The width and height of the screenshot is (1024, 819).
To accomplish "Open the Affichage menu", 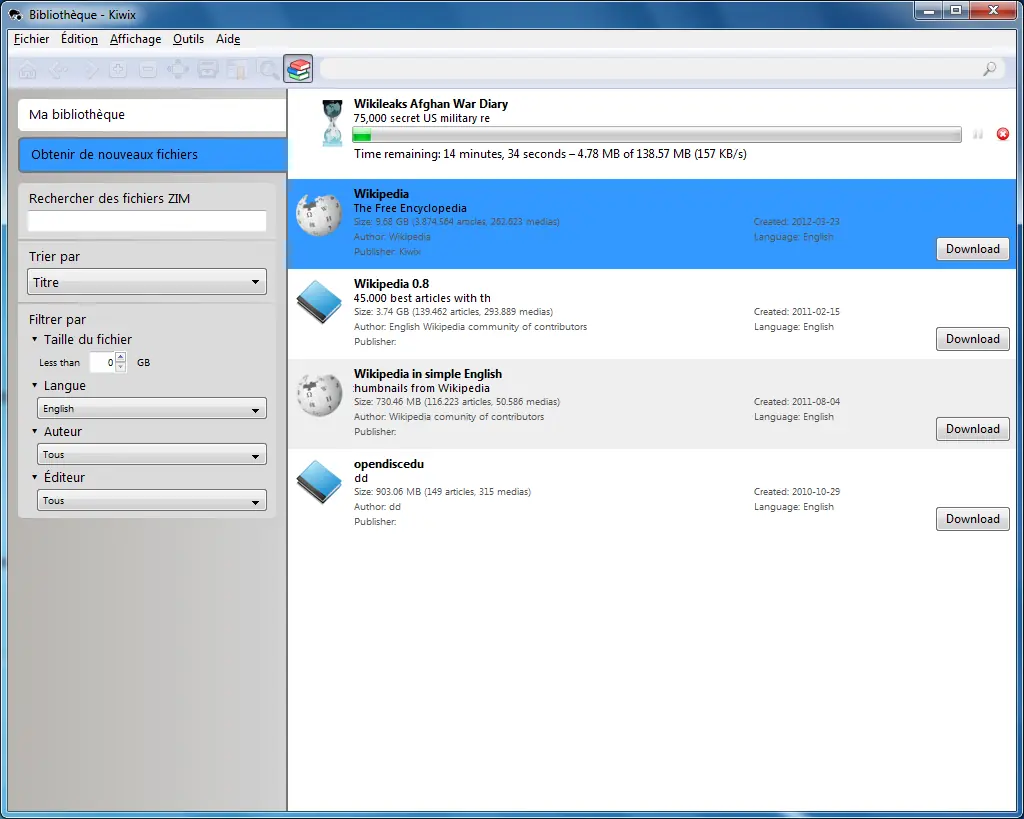I will pyautogui.click(x=135, y=39).
